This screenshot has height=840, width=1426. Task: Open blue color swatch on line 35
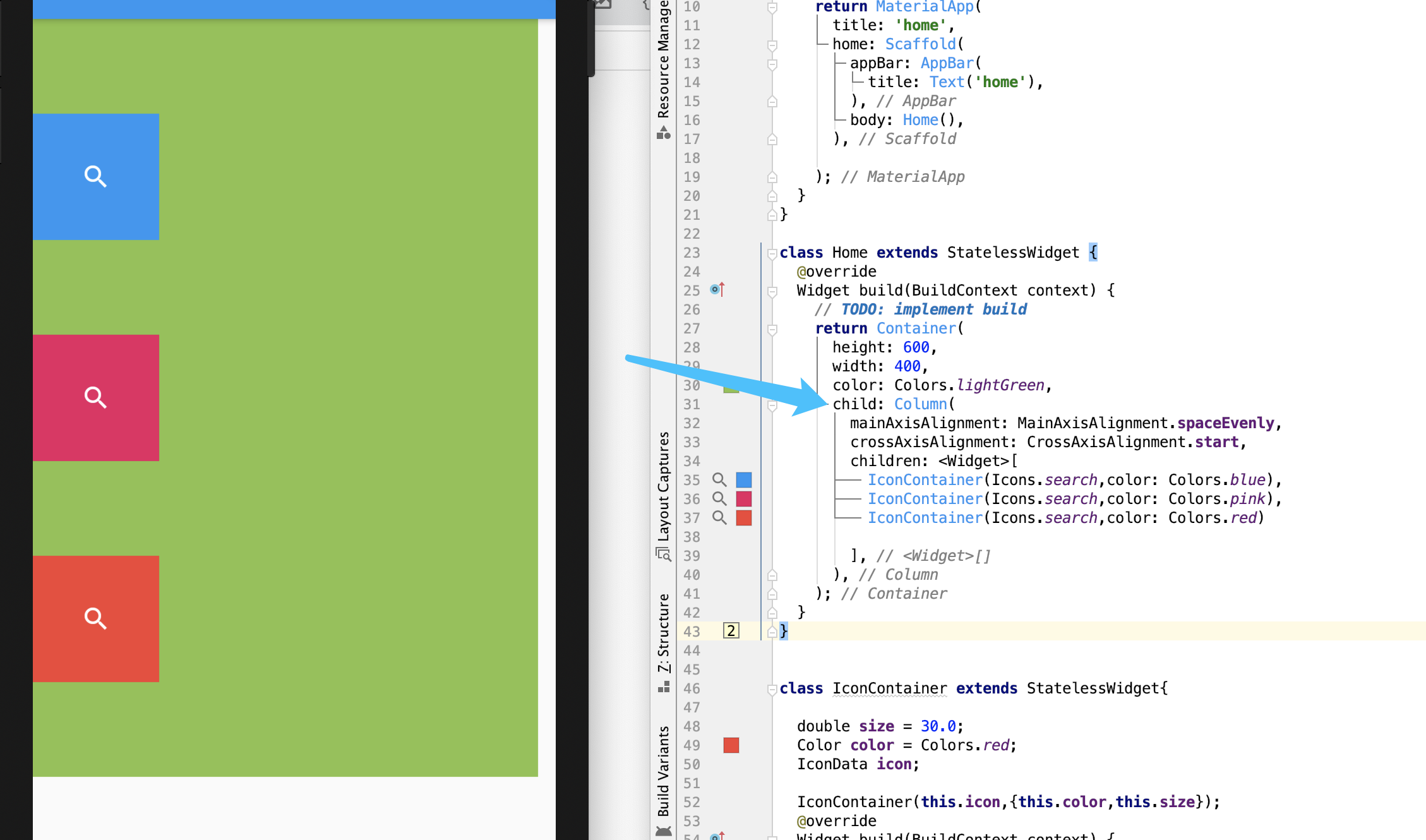(x=744, y=479)
